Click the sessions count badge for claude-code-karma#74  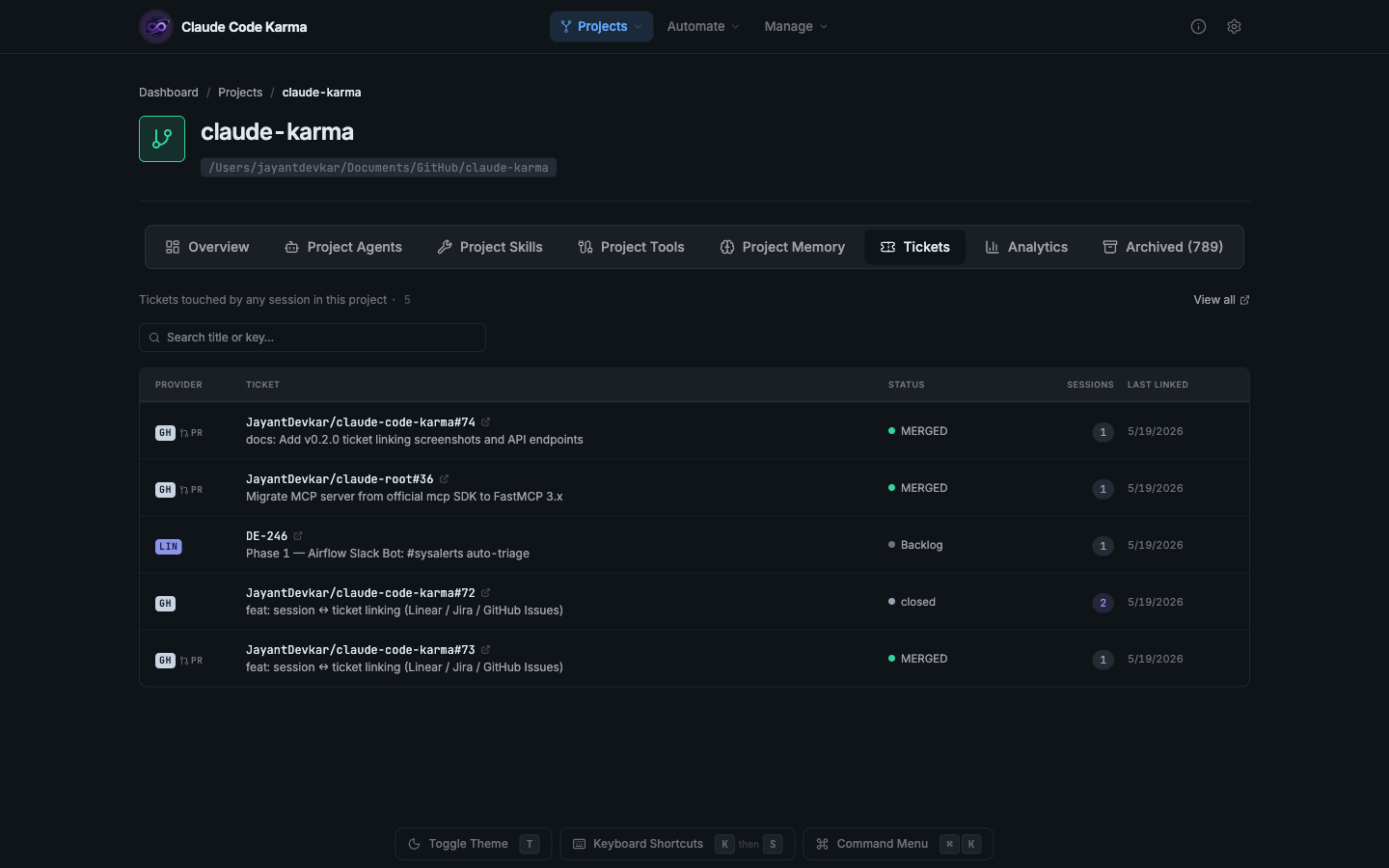click(x=1103, y=432)
